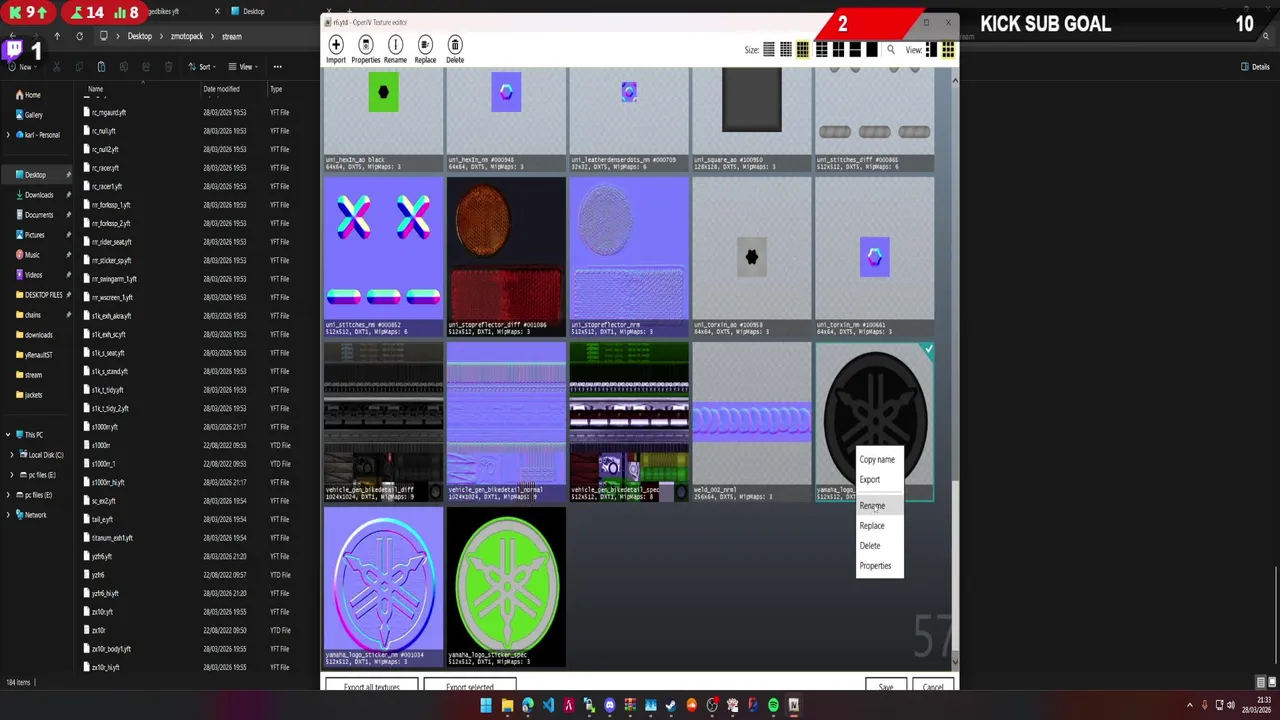Select the fifth thumbnail size option
1280x720 pixels.
pyautogui.click(x=838, y=50)
